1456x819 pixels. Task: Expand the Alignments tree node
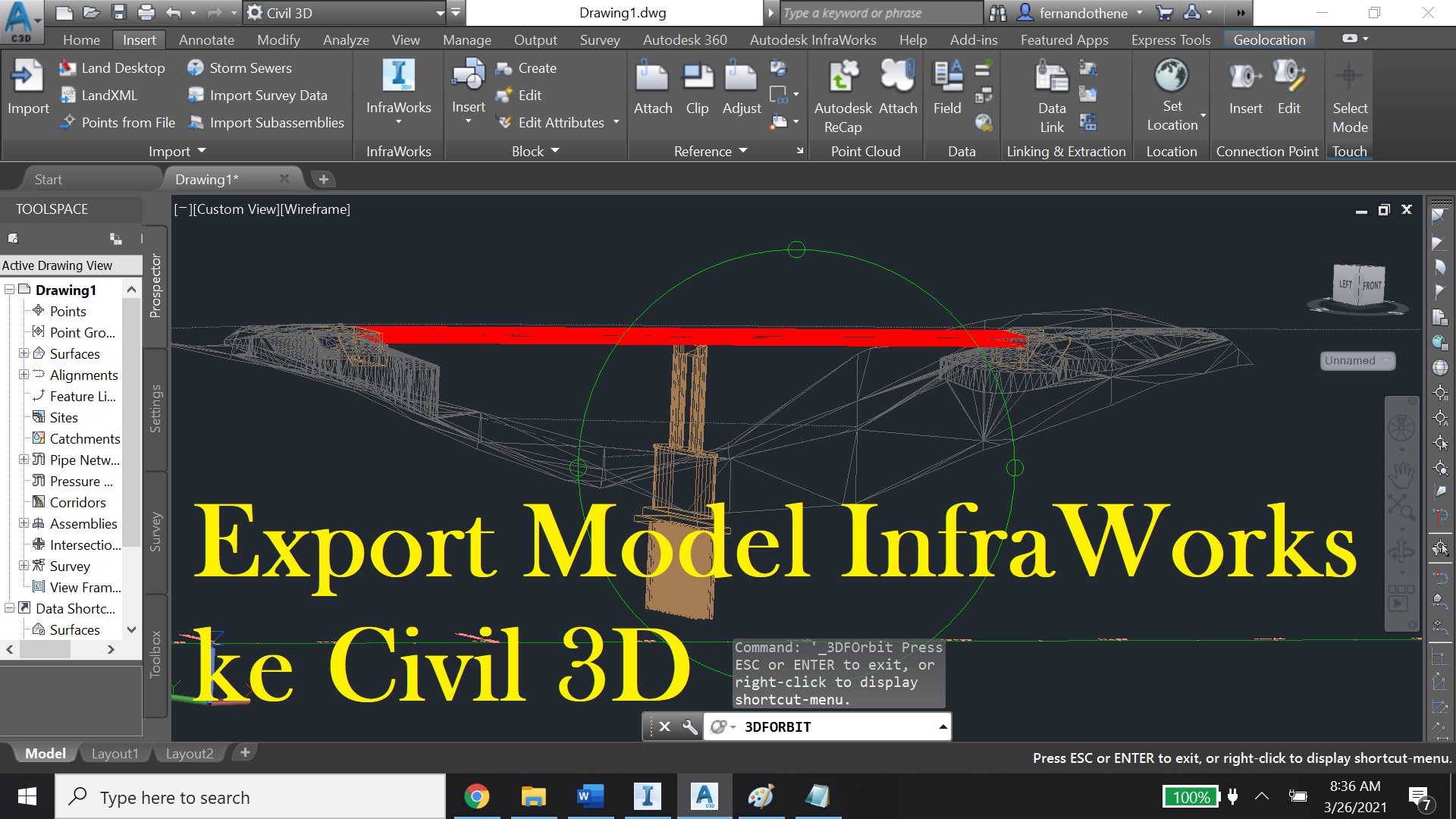pos(24,375)
